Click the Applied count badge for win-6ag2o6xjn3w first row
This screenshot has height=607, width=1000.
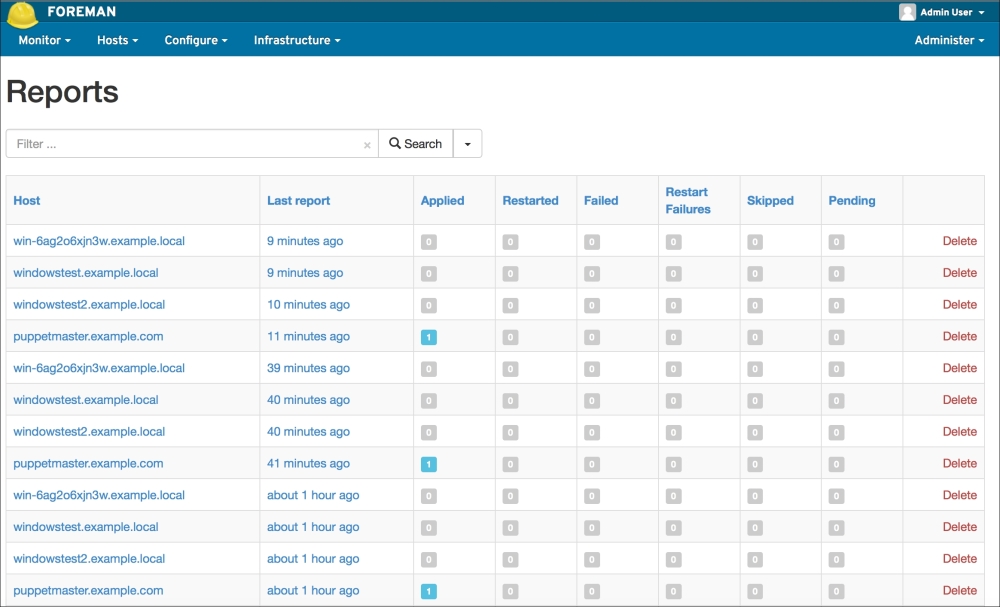[x=429, y=242]
